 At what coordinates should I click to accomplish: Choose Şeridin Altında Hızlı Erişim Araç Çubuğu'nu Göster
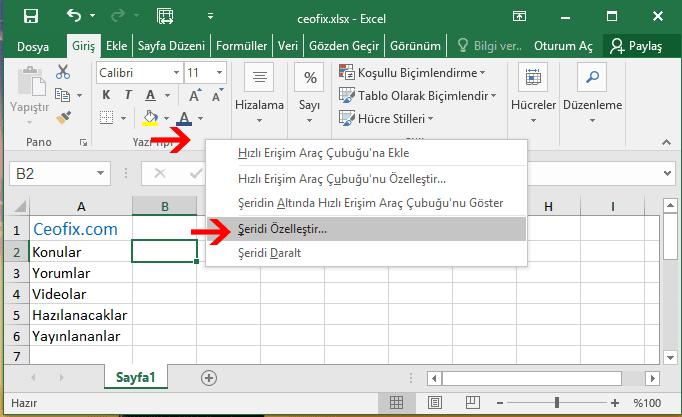(x=366, y=203)
